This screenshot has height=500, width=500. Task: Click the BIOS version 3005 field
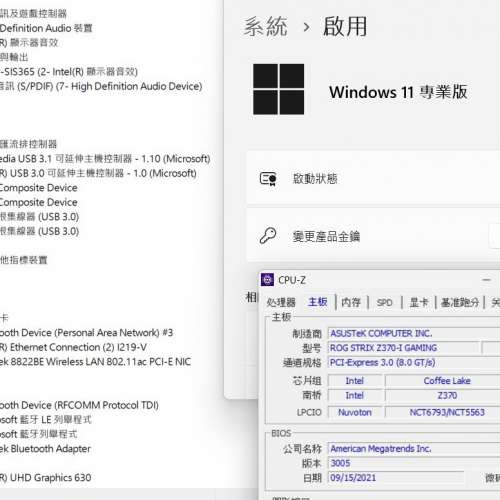[414, 463]
